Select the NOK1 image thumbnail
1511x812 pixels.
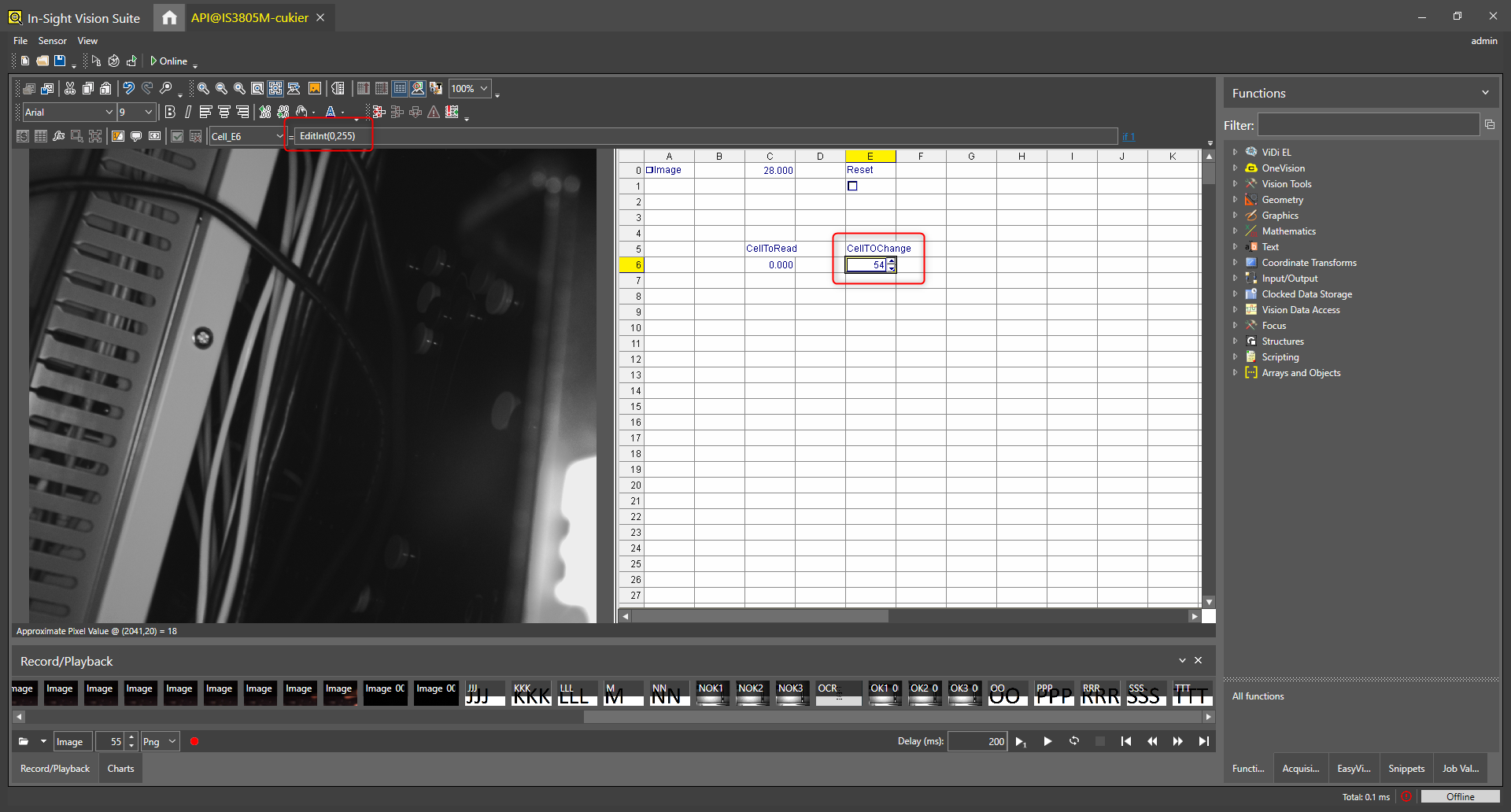(x=711, y=693)
